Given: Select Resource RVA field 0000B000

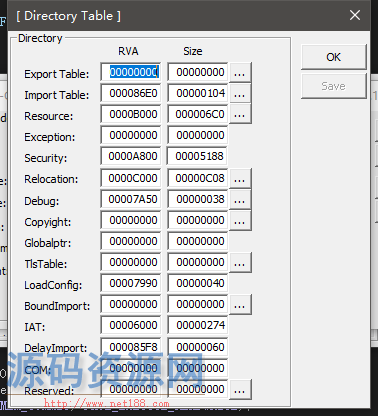Looking at the screenshot, I should (131, 114).
